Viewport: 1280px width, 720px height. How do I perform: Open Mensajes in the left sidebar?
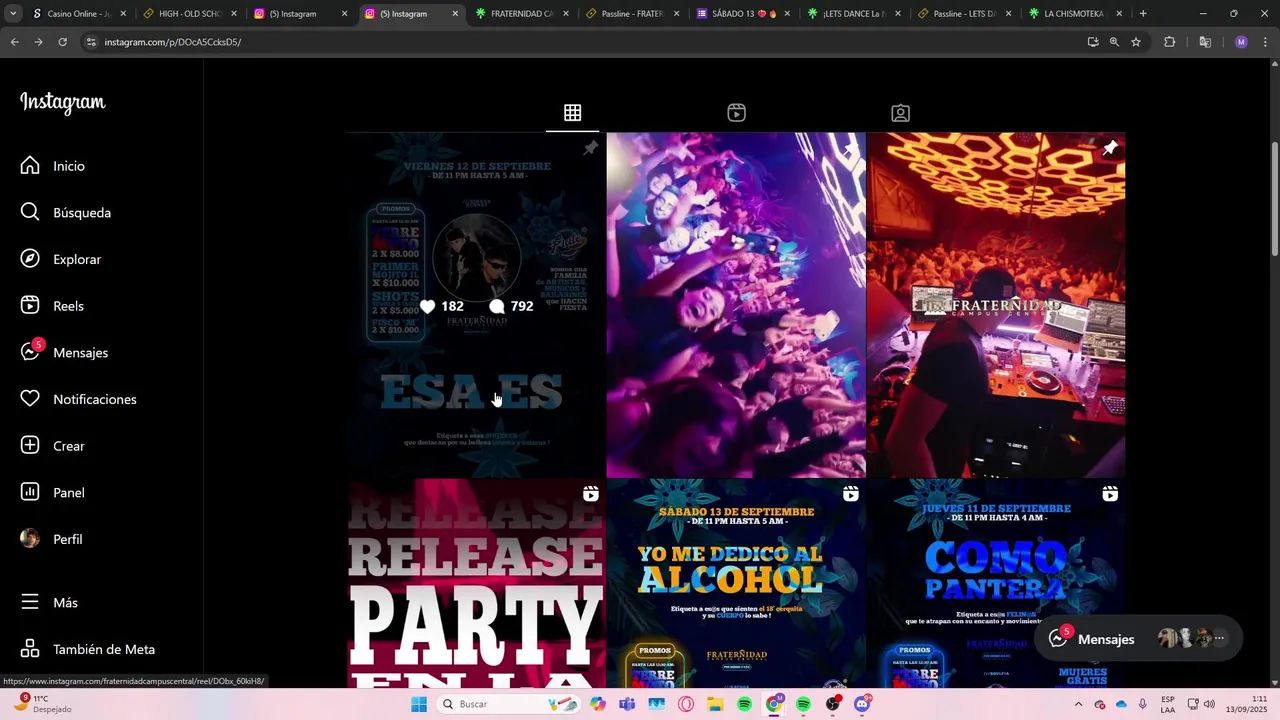pyautogui.click(x=64, y=352)
